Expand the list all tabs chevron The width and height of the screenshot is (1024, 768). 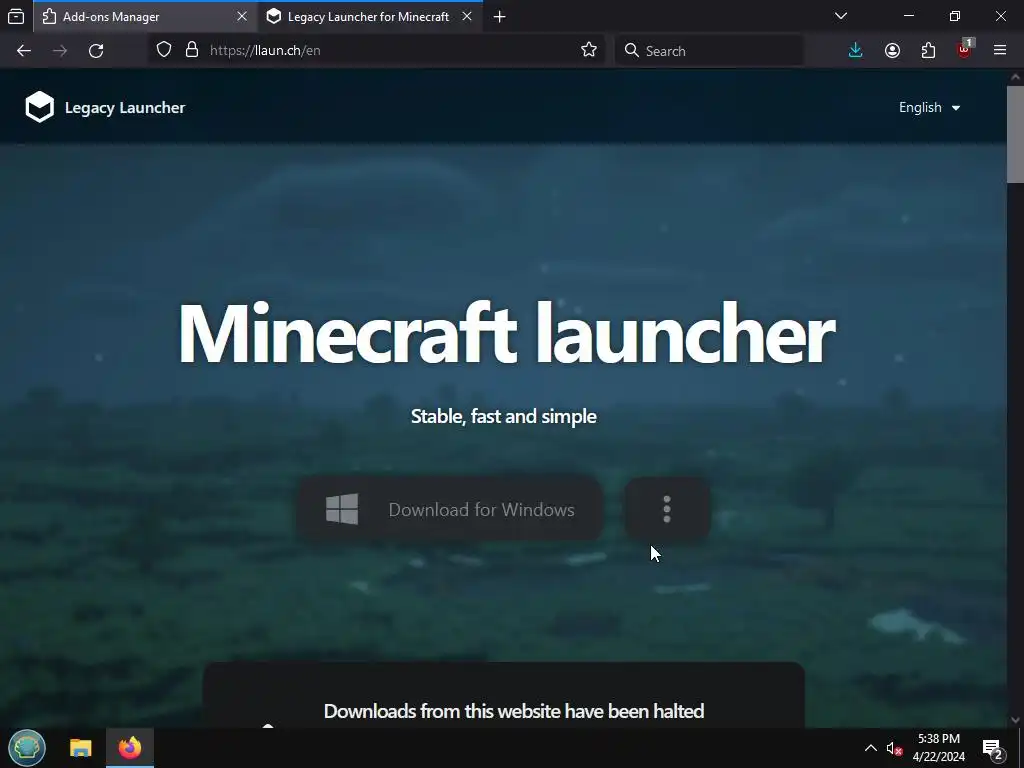click(841, 16)
